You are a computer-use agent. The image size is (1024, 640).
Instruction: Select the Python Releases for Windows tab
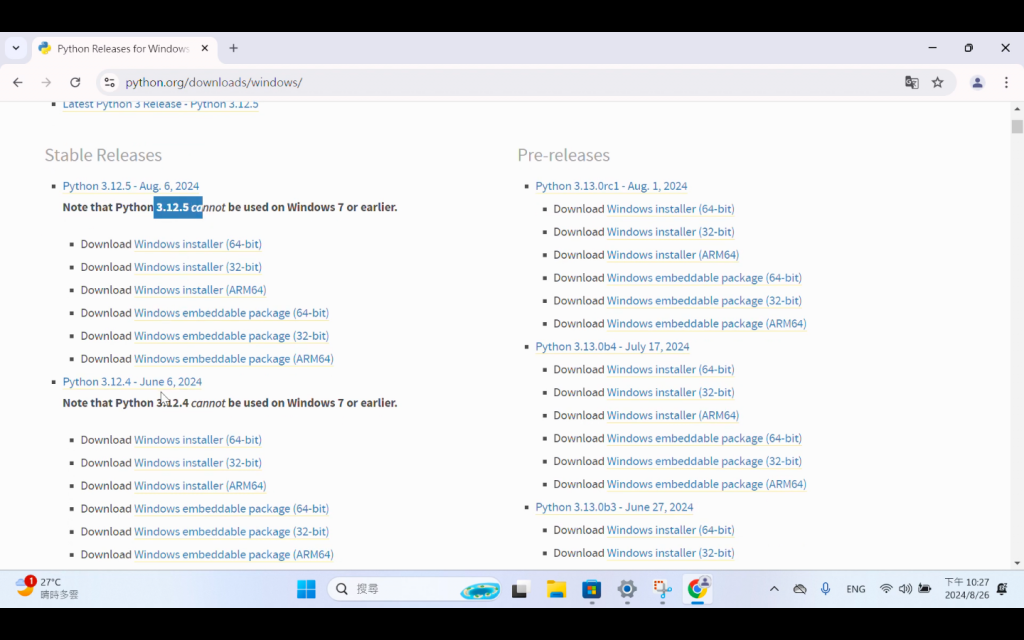click(x=123, y=48)
